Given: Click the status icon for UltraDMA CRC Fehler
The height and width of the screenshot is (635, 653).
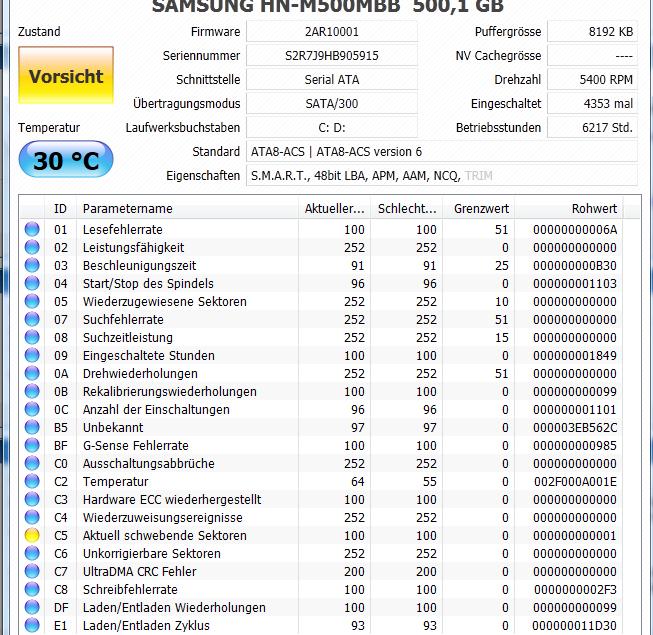Looking at the screenshot, I should click(x=32, y=571).
